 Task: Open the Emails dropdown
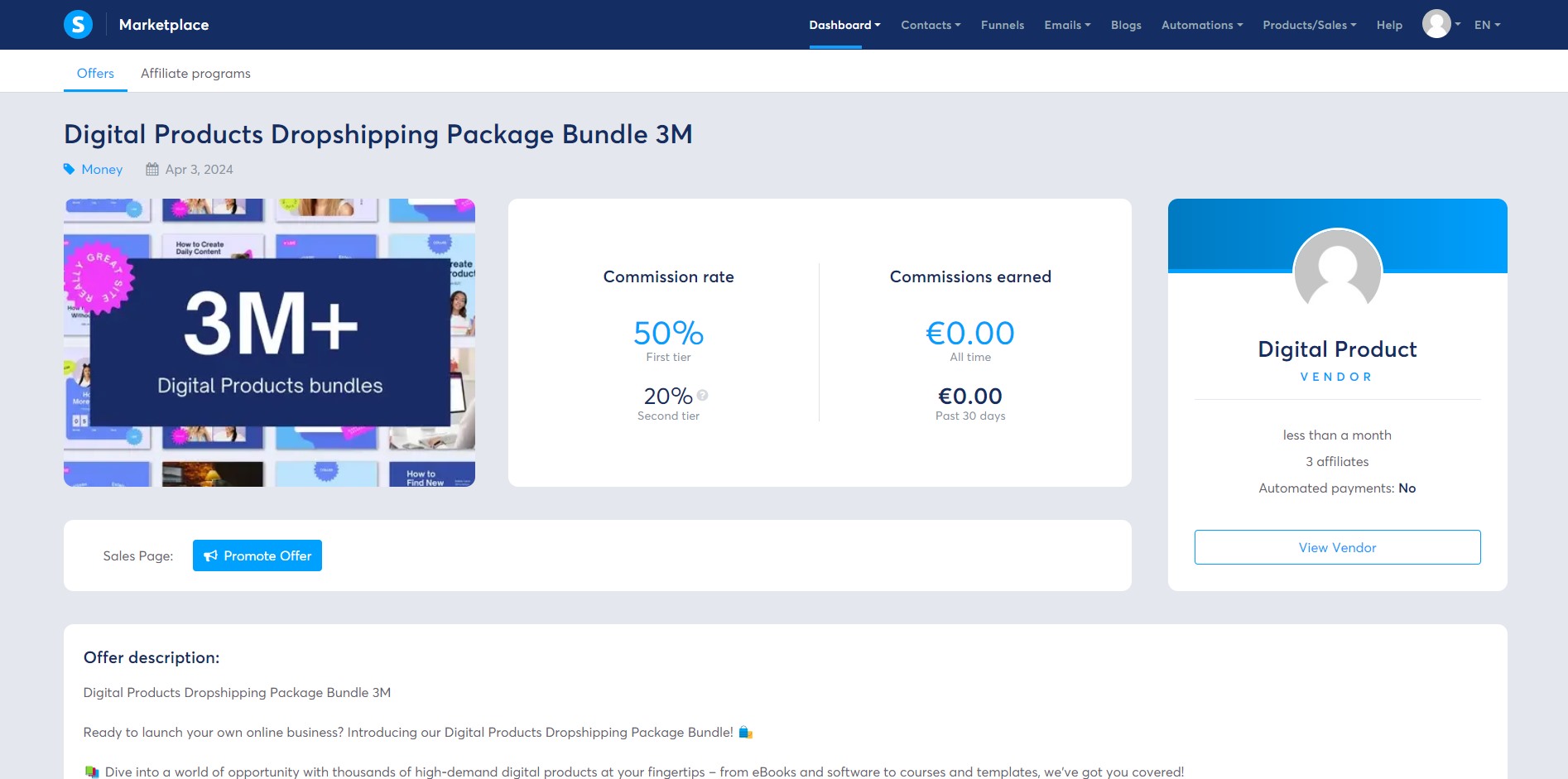click(x=1067, y=25)
